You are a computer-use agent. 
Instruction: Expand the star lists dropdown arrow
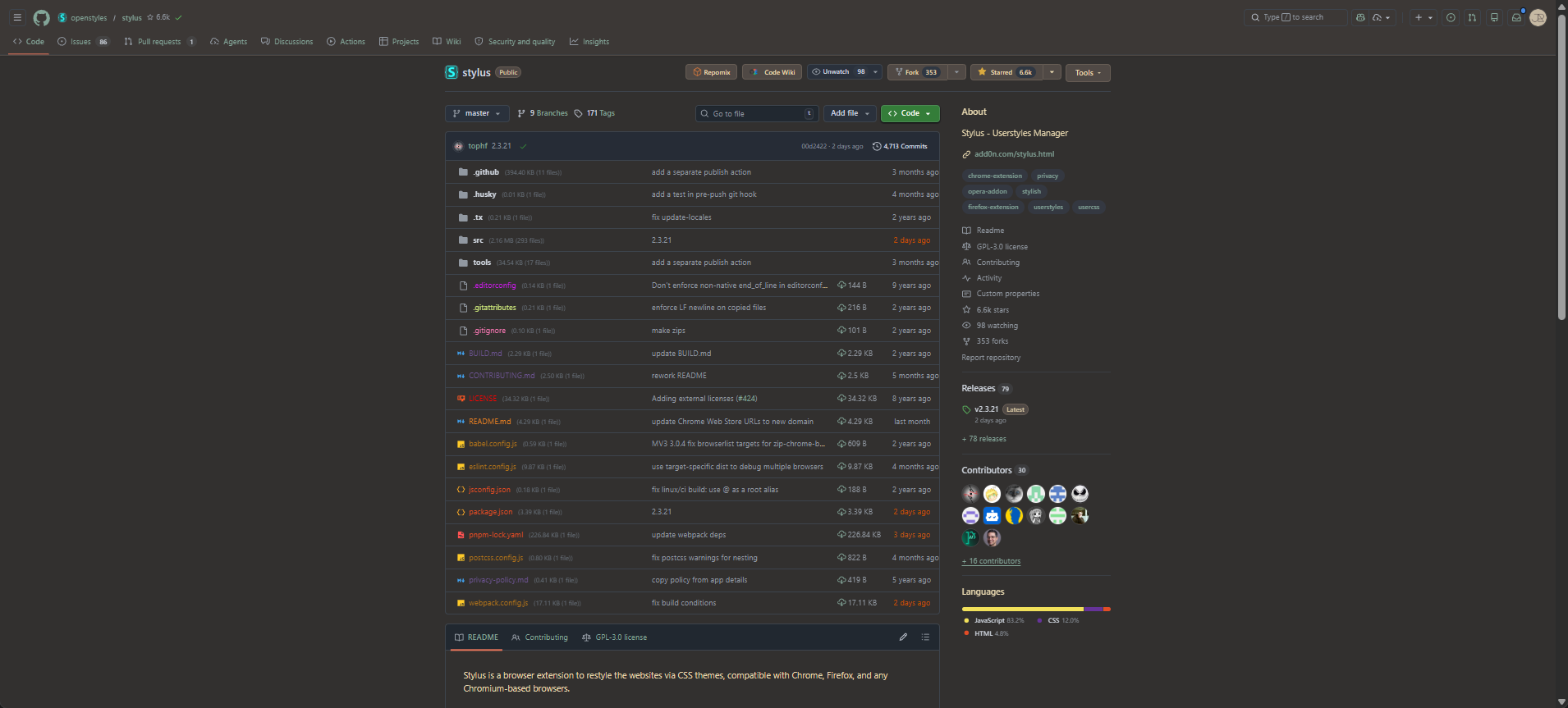pos(1052,72)
